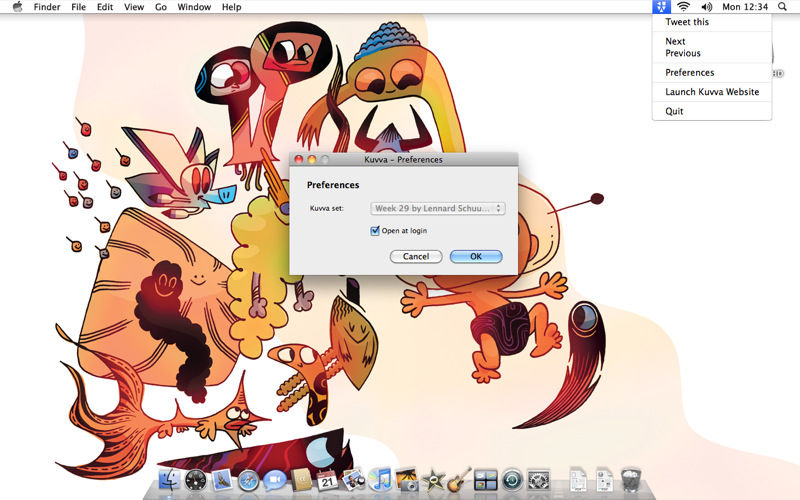This screenshot has width=800, height=500.
Task: Open Address Book in the Dock
Action: [x=301, y=480]
